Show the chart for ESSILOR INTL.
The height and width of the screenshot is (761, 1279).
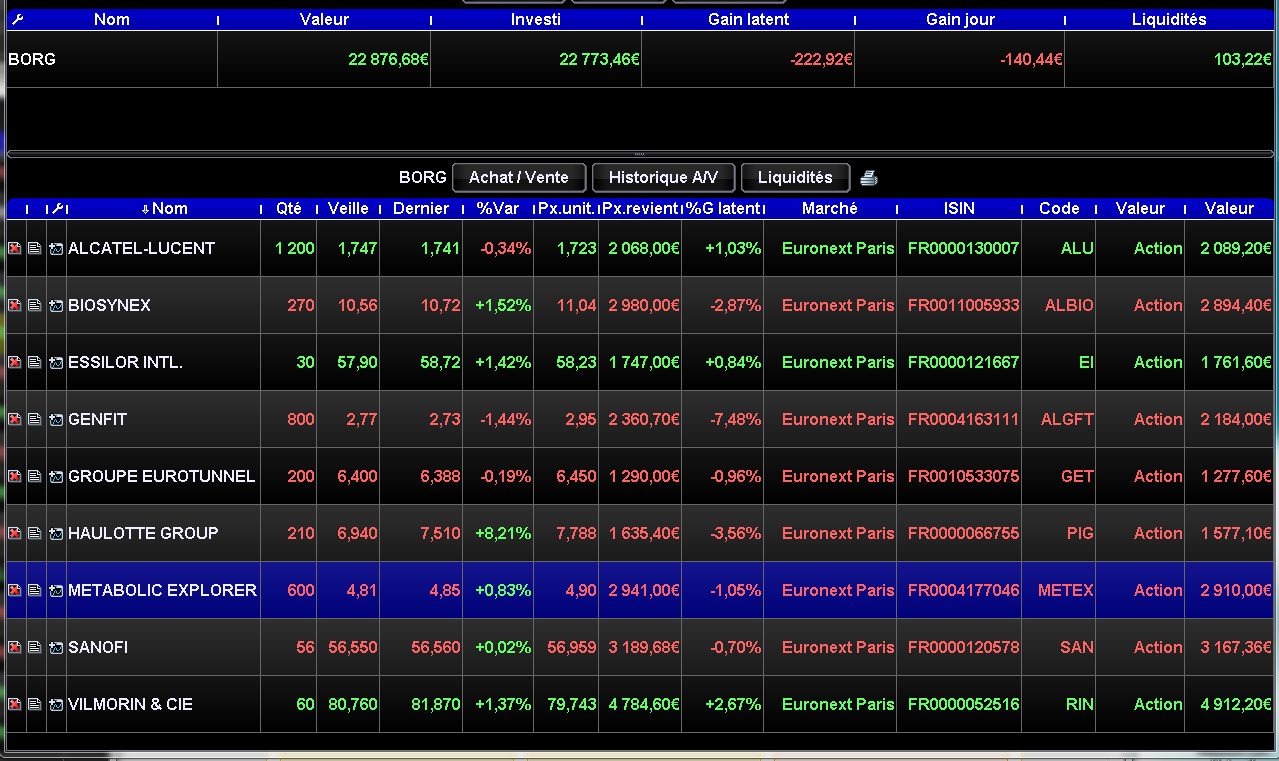56,362
